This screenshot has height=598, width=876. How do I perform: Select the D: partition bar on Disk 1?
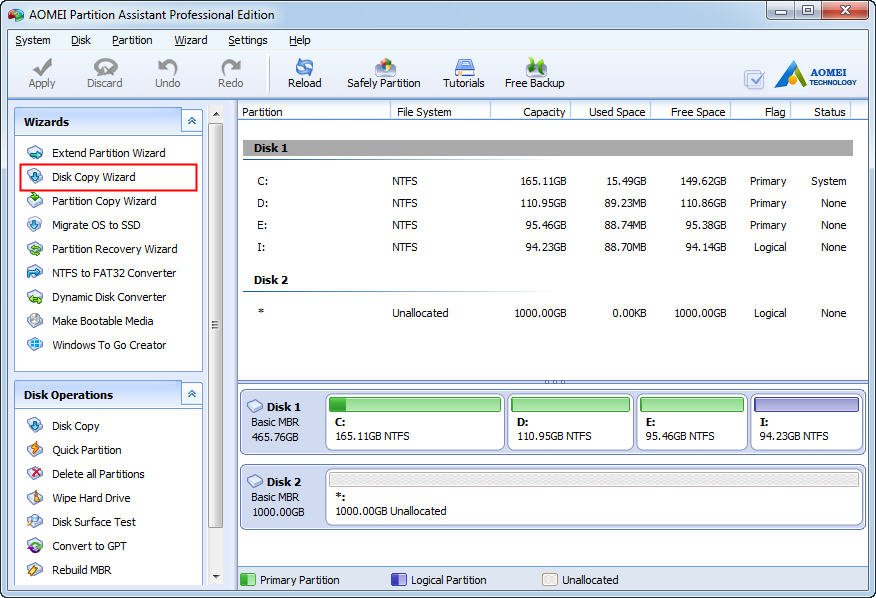[570, 404]
